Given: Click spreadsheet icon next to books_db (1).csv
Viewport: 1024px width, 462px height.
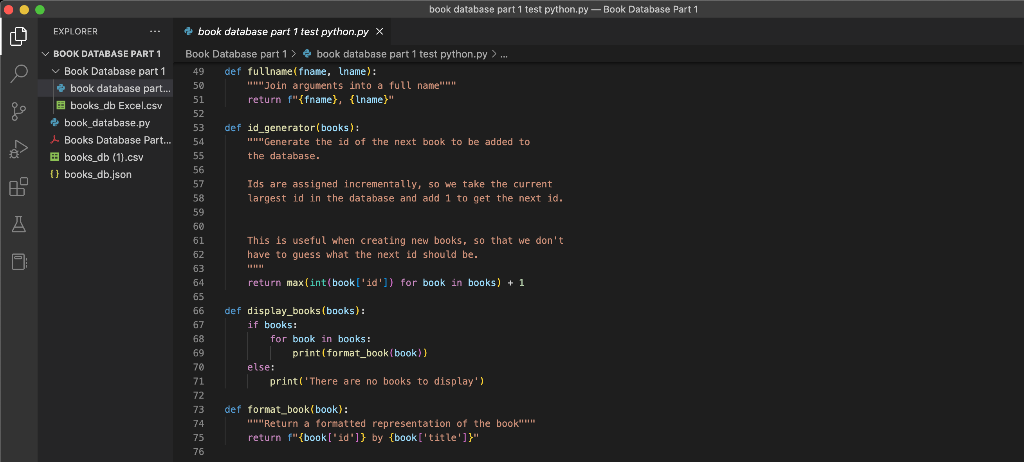Looking at the screenshot, I should [x=55, y=157].
